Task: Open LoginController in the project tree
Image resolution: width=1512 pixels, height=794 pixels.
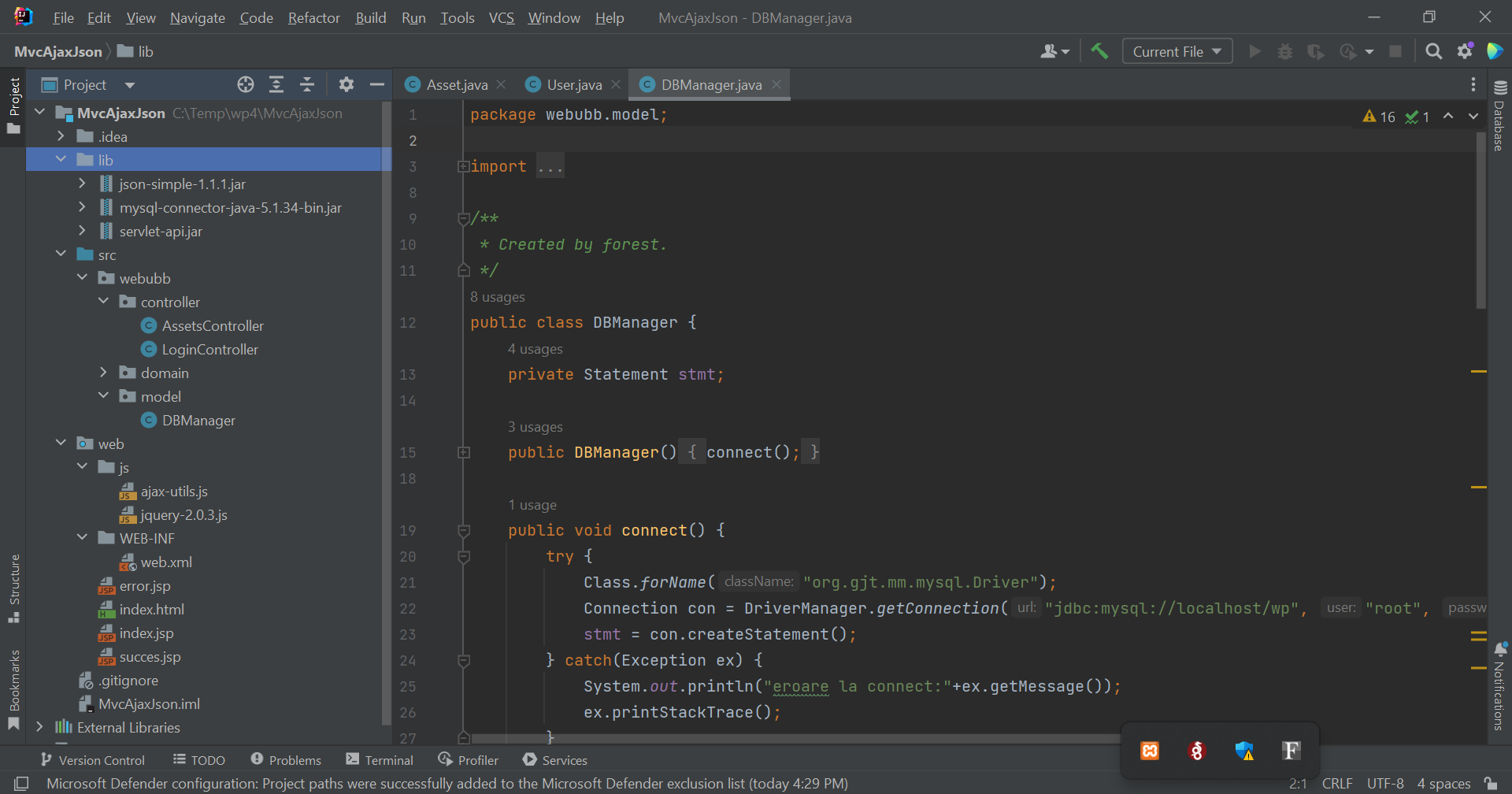Action: click(209, 349)
